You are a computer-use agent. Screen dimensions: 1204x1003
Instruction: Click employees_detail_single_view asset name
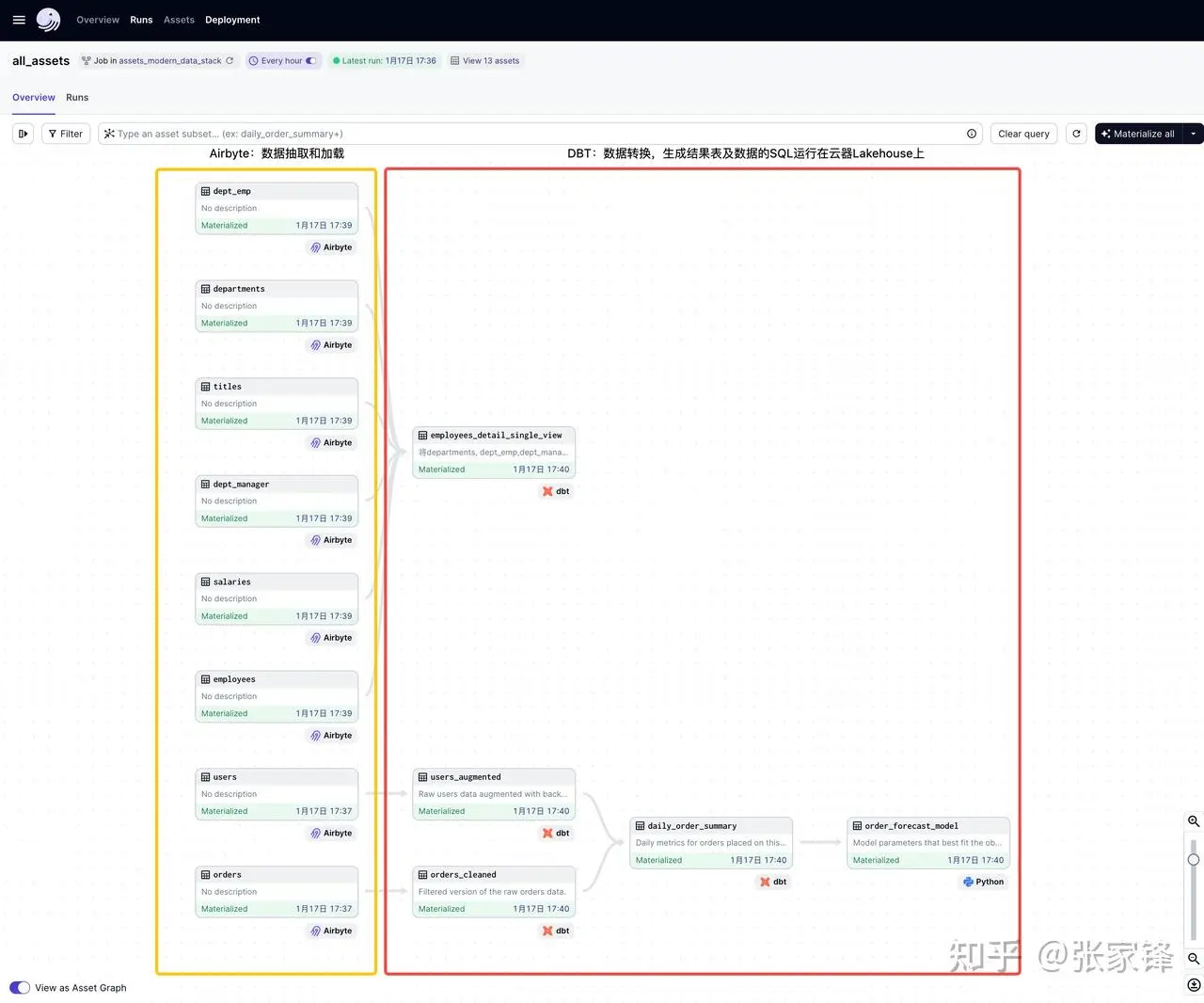click(496, 436)
